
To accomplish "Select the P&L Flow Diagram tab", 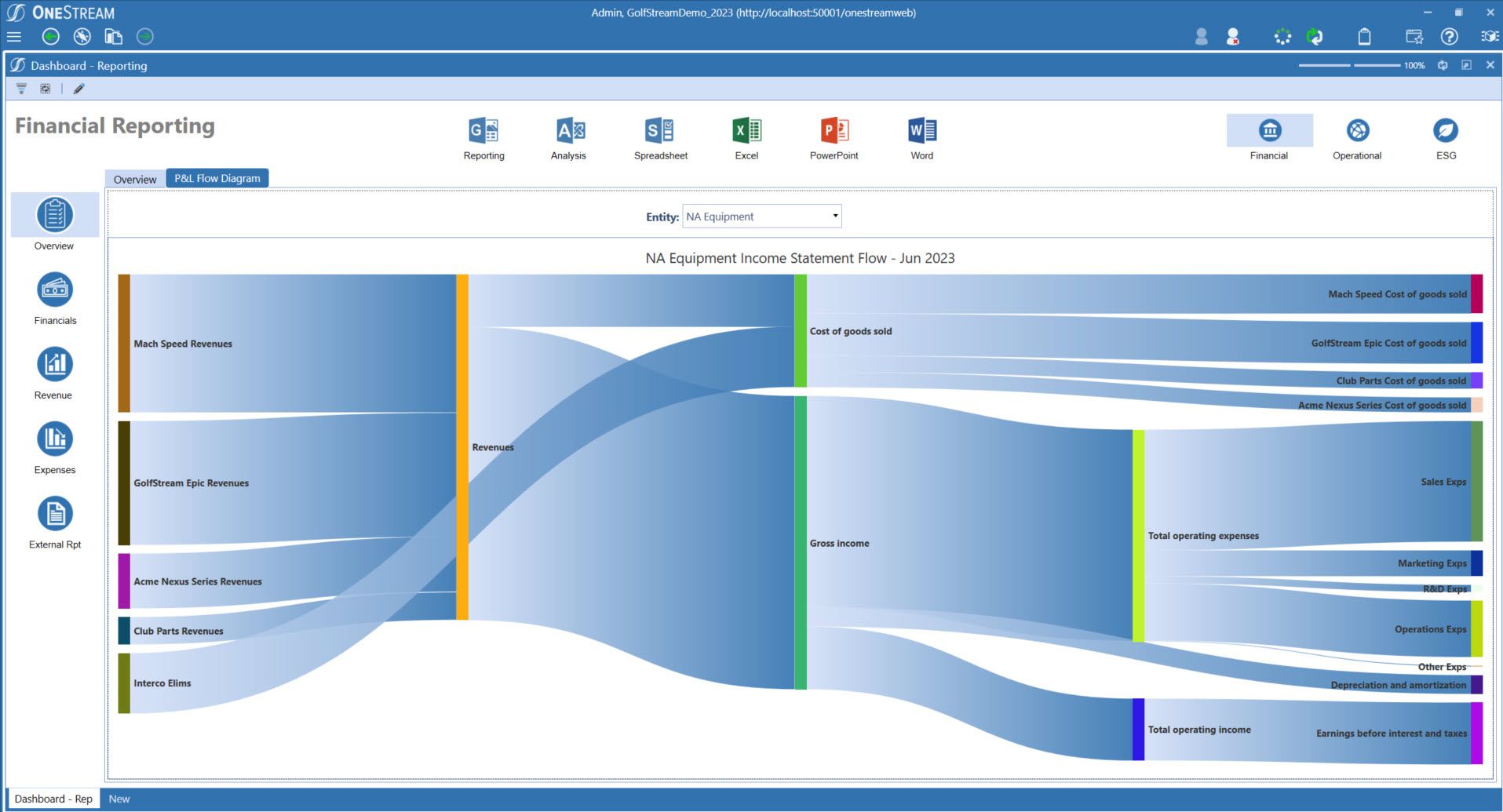I will (217, 178).
